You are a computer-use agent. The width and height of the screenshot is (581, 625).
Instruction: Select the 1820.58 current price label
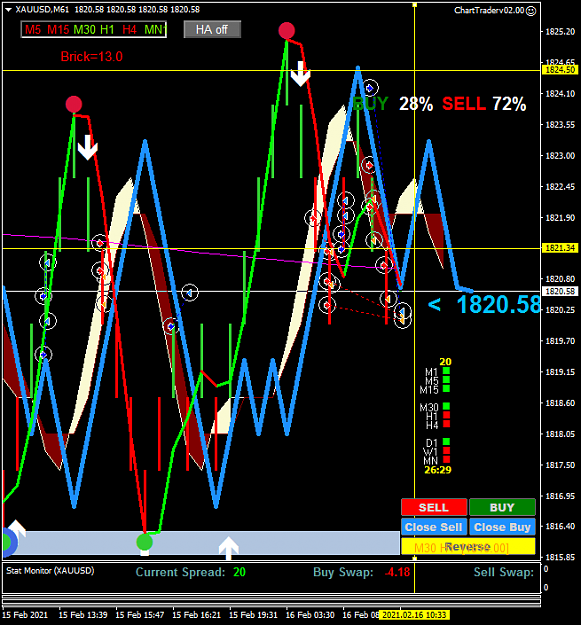[560, 291]
